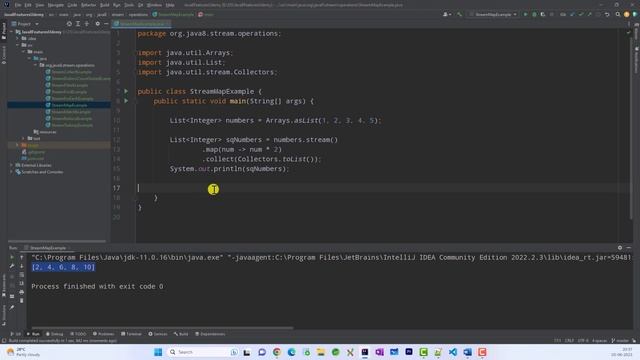
Task: Open the Refactor menu in menu bar
Action: coord(88,5)
